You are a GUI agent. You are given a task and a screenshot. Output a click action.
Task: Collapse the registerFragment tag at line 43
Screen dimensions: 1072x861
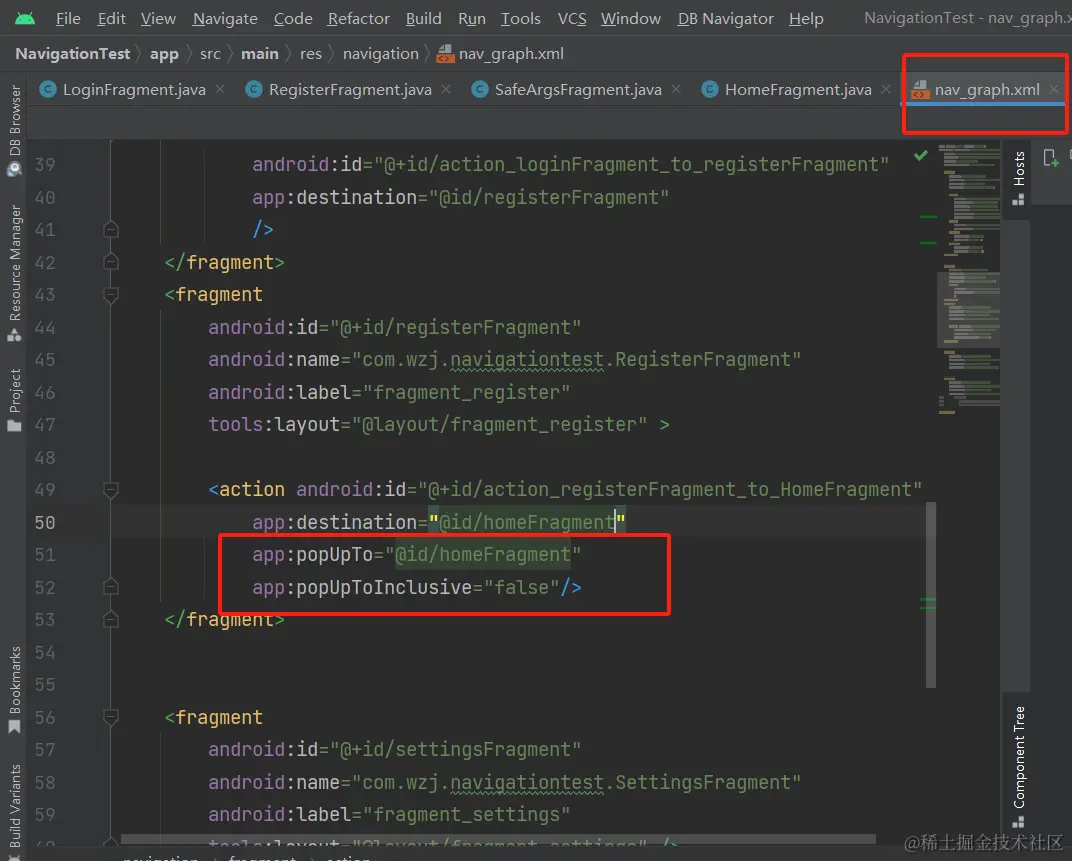click(111, 295)
